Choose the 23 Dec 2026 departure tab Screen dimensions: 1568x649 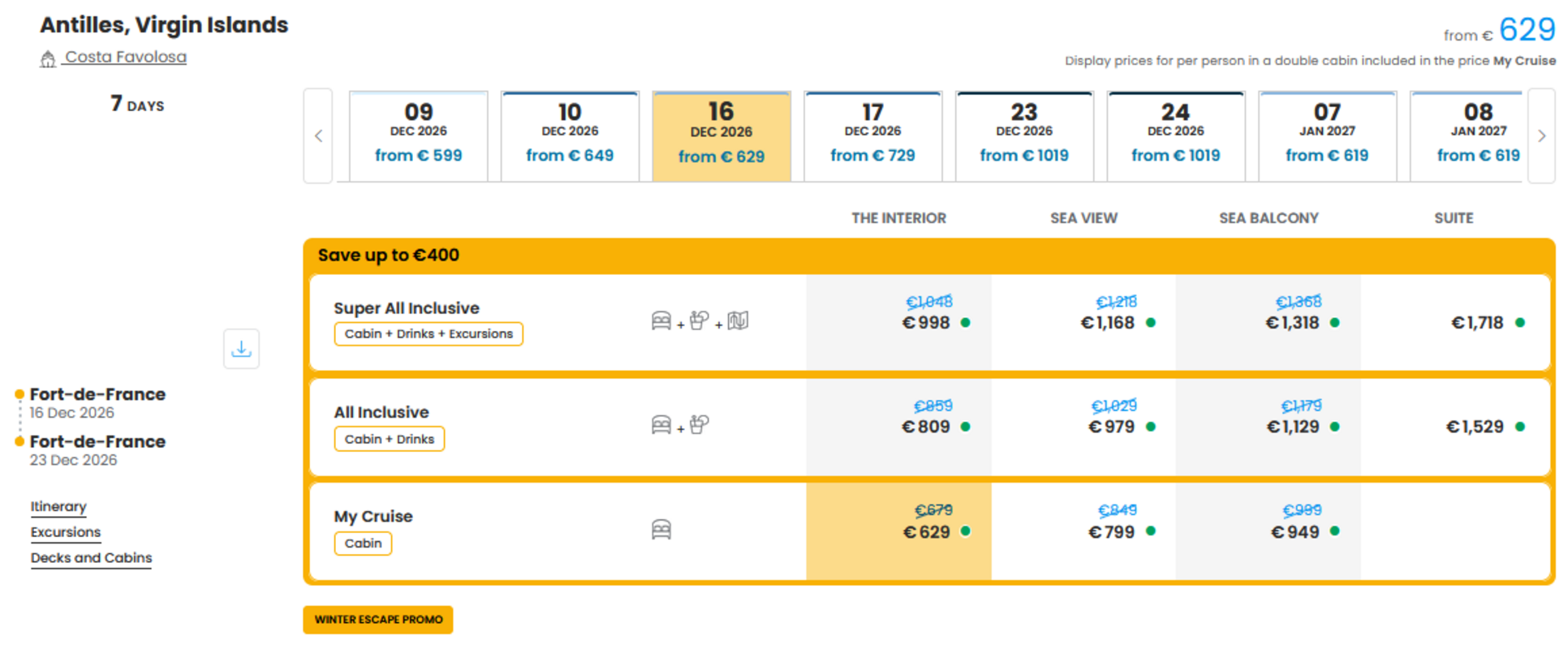pos(1024,135)
